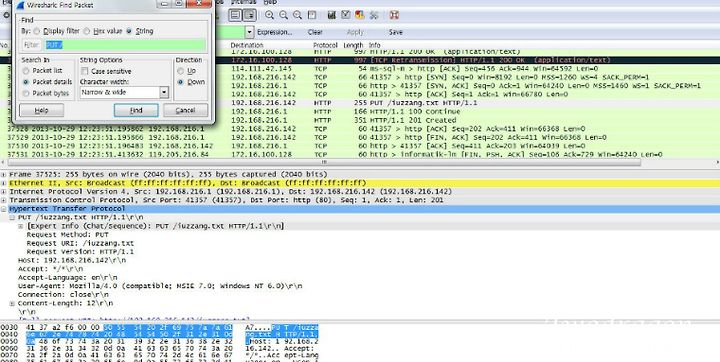This screenshot has width=720, height=362.
Task: Select Packet bytes search option
Action: [26, 93]
